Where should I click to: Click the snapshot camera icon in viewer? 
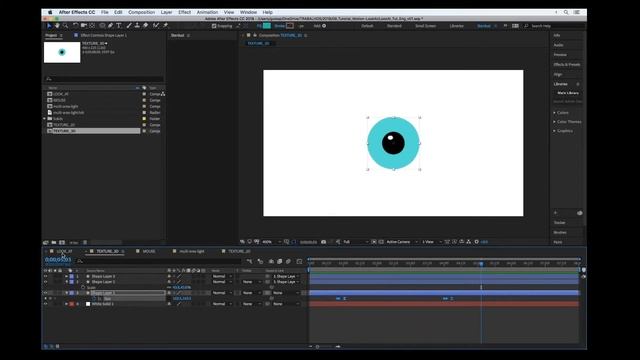pyautogui.click(x=323, y=242)
